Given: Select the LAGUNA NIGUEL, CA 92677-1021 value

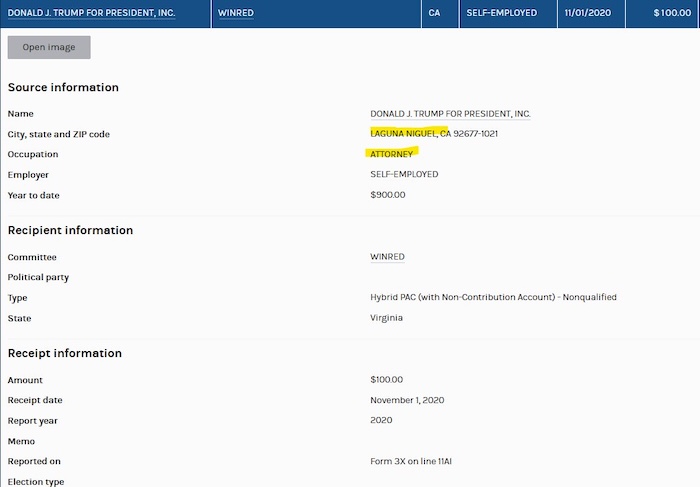Looking at the screenshot, I should [x=434, y=133].
